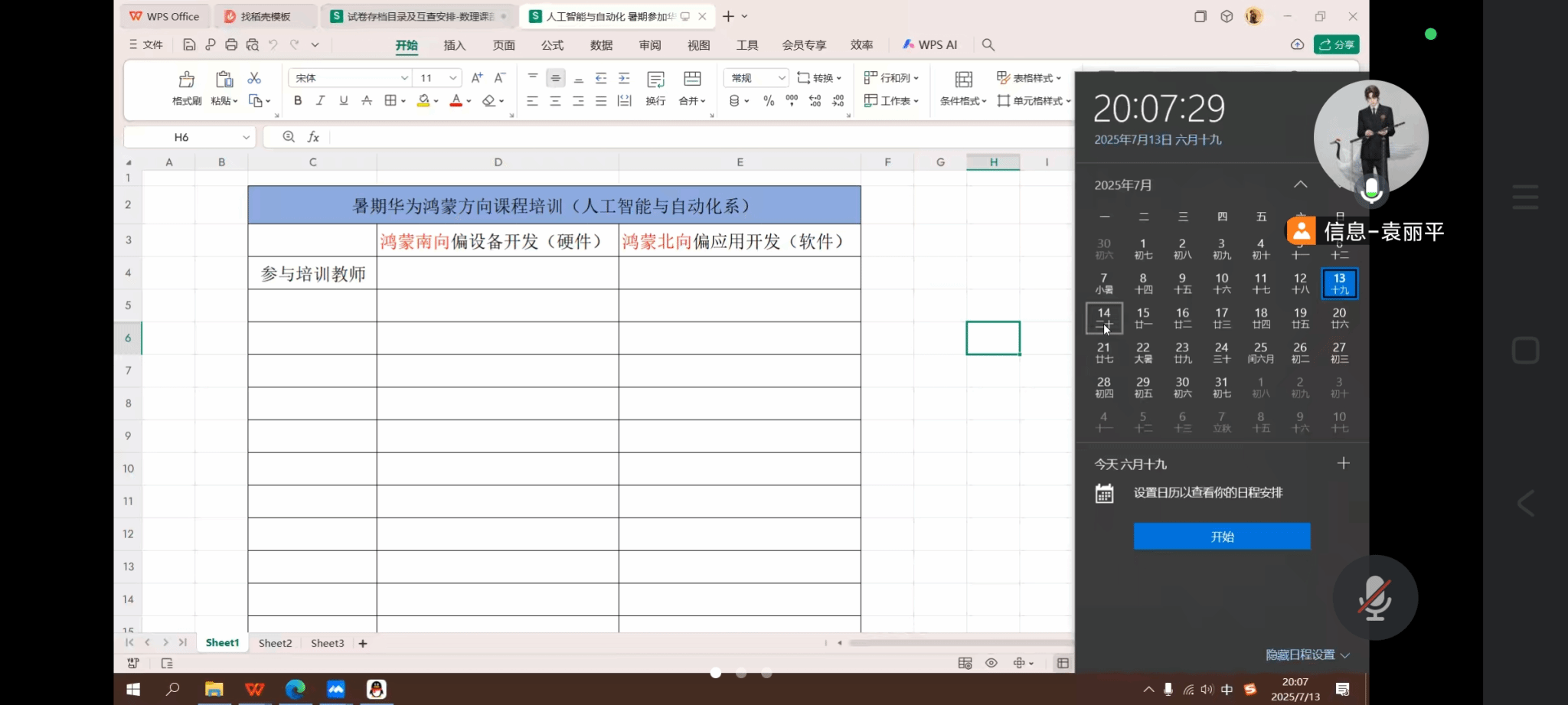1568x705 pixels.
Task: Click the search magnifier icon in the ribbon
Action: 988,45
